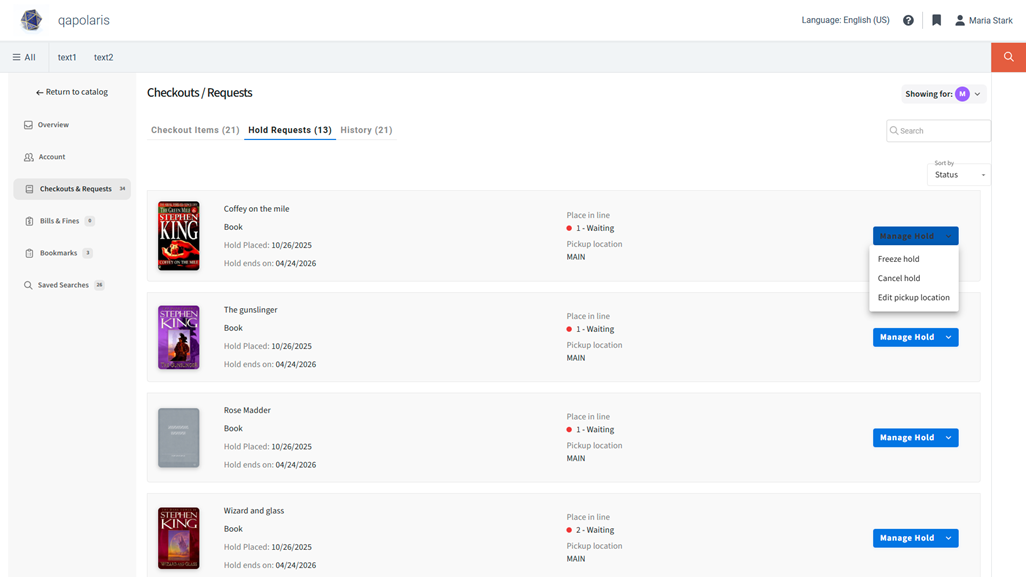Click the purple M avatar icon
The width and height of the screenshot is (1026, 577).
[x=962, y=94]
